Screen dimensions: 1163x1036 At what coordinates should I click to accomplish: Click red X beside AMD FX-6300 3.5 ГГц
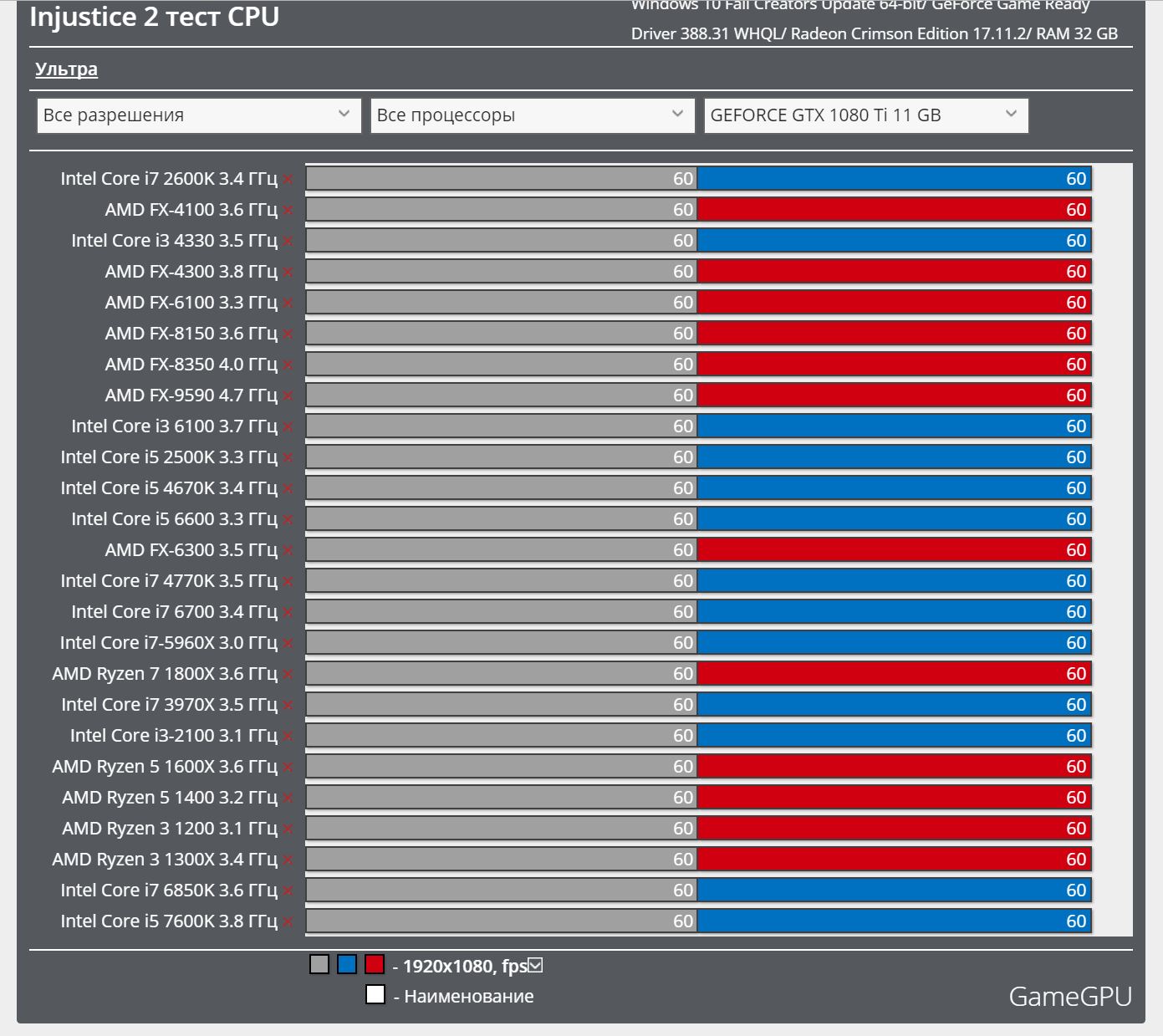pos(288,551)
